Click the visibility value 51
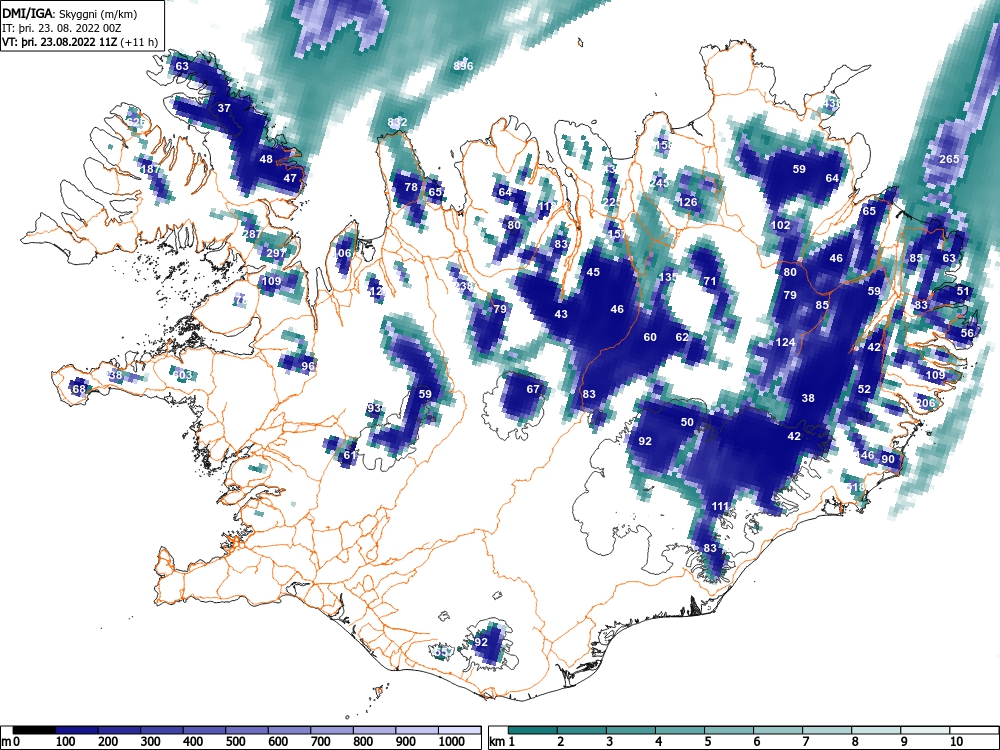Screen dimensions: 1000x750 [x=963, y=290]
